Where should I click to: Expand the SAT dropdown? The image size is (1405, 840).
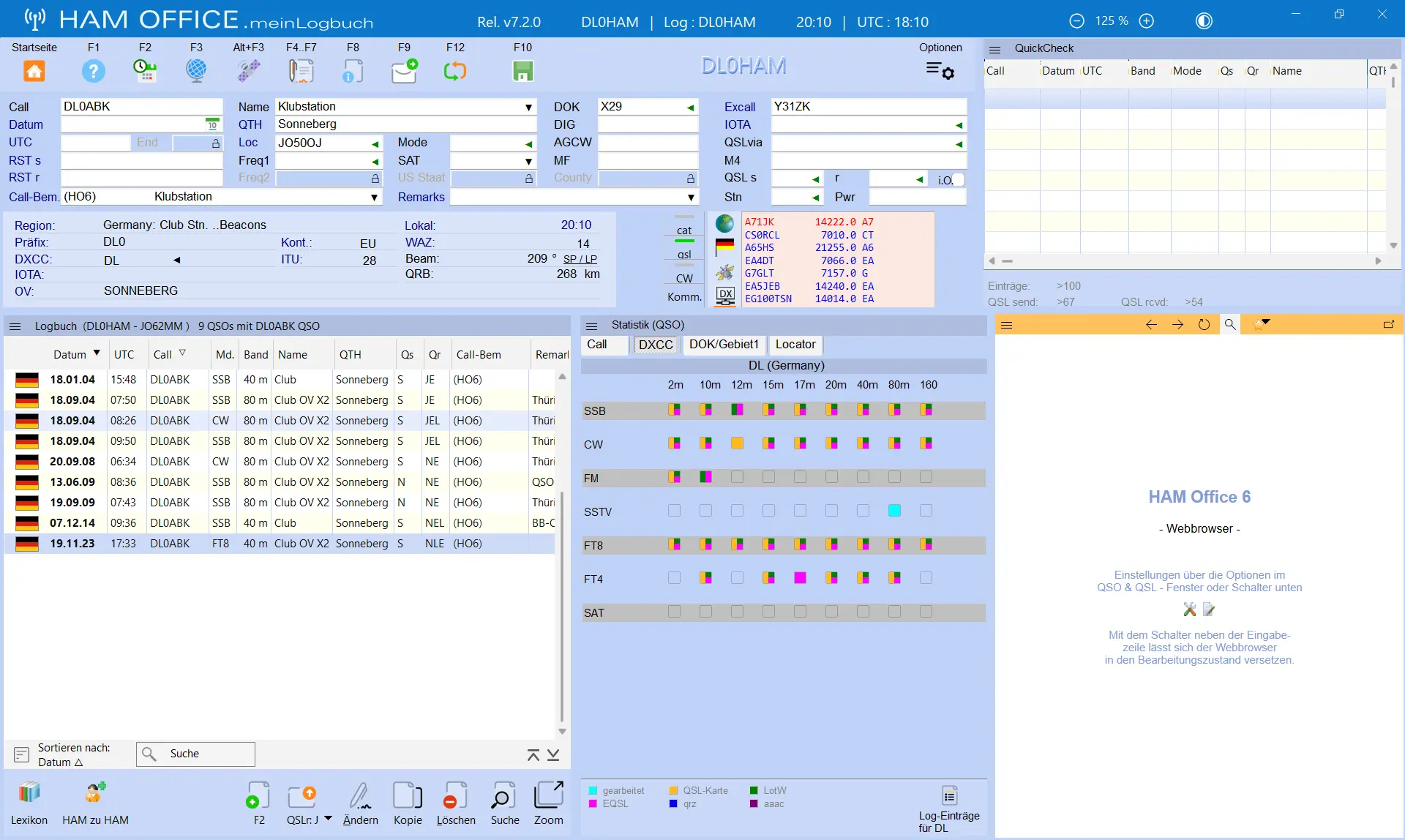click(528, 161)
